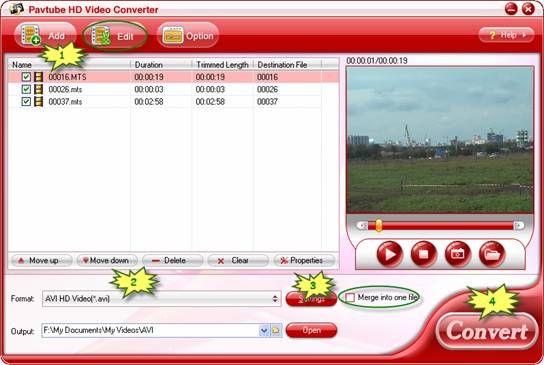Screen dimensions: 544x365
Task: Open the snapshot folder icon
Action: click(x=492, y=254)
